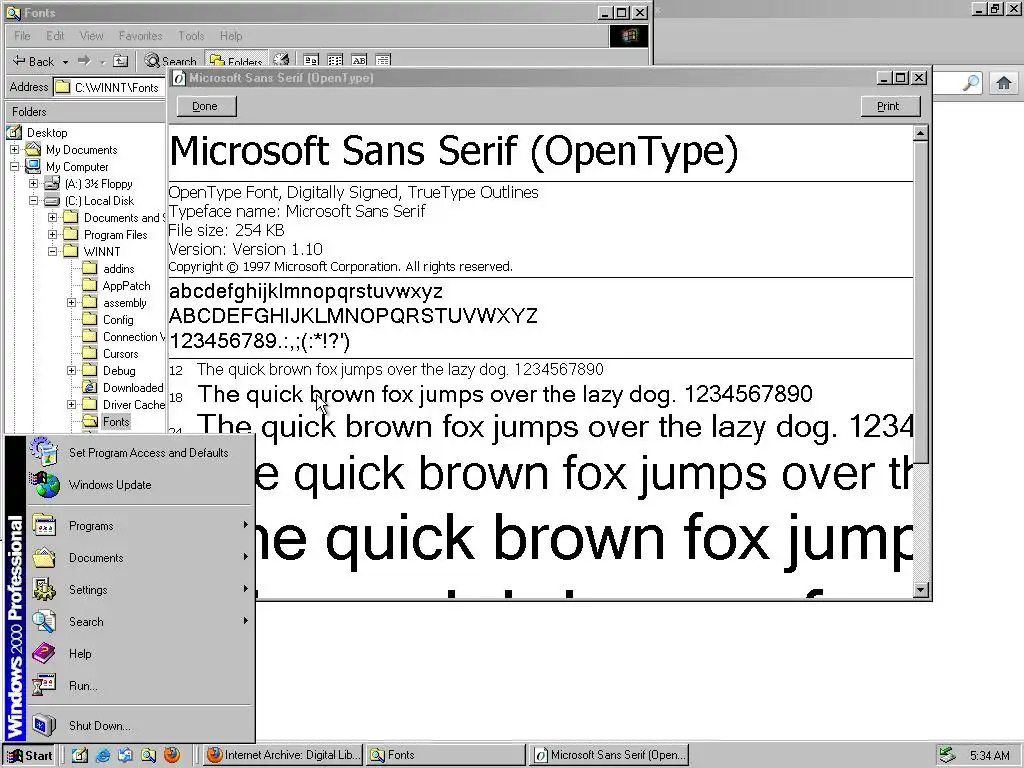Launch Firefox from Quick Launch
This screenshot has width=1024, height=768.
click(x=172, y=755)
